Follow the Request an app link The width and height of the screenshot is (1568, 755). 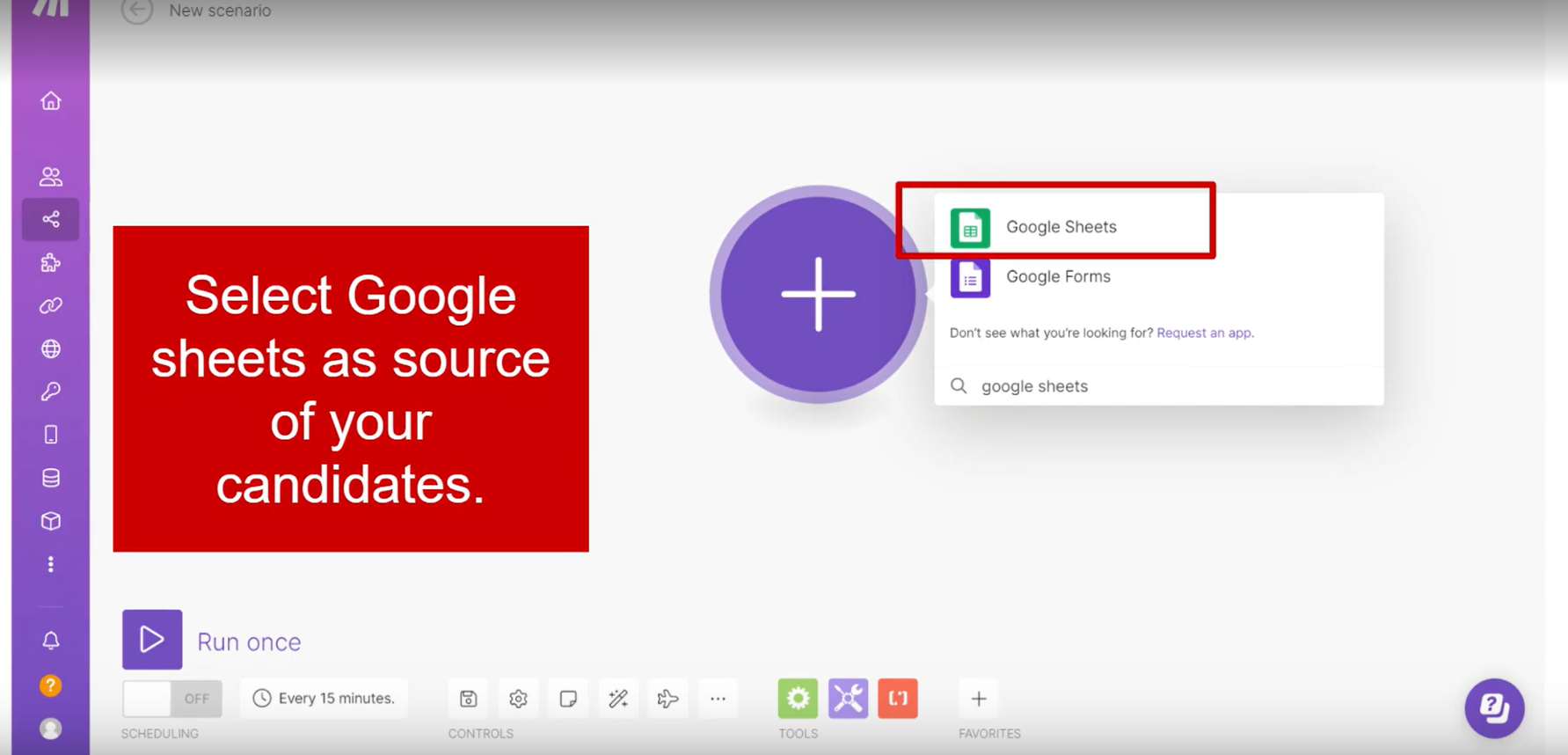click(1205, 333)
